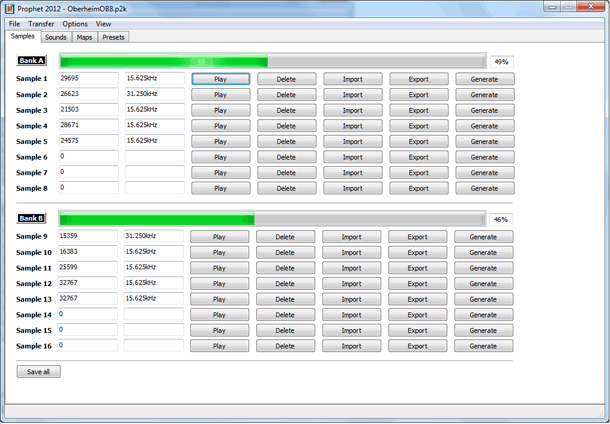
Task: Open the Transfer menu
Action: tap(41, 24)
